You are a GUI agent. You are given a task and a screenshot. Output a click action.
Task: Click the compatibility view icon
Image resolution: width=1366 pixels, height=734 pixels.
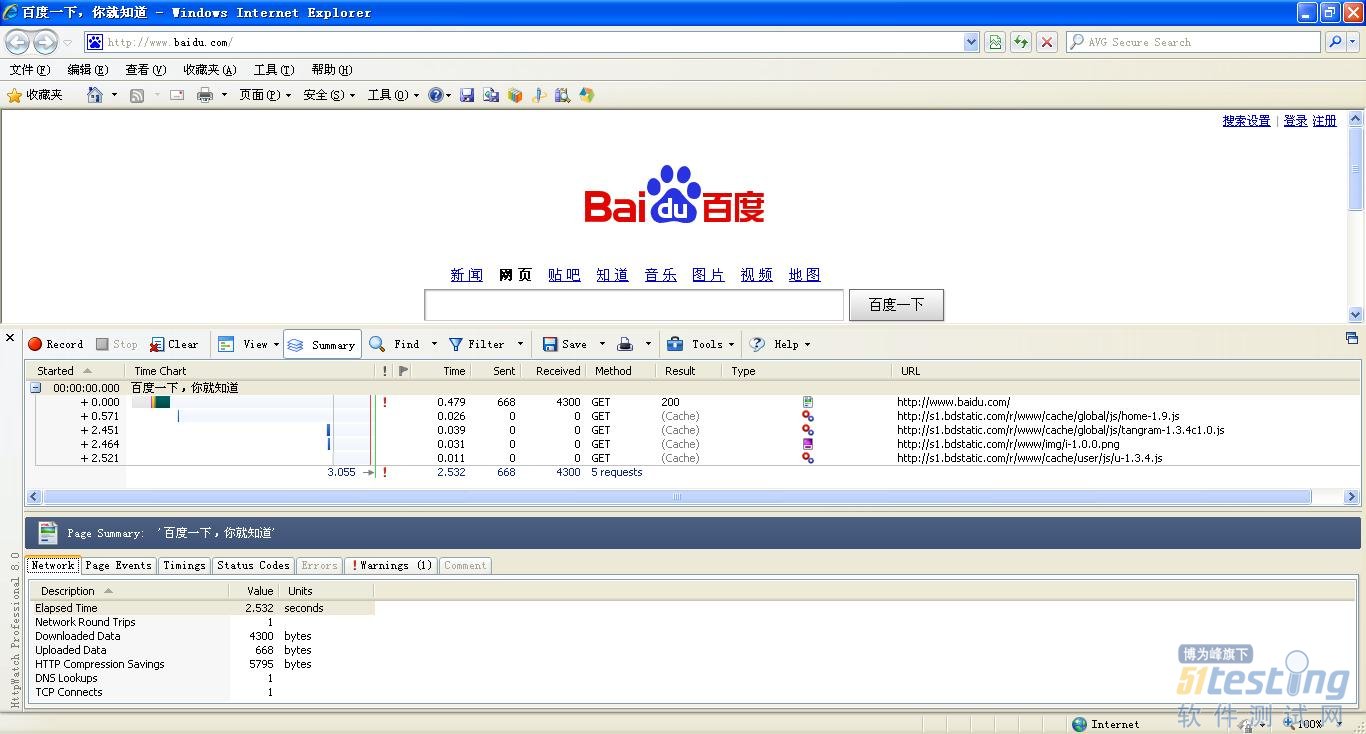coord(995,42)
